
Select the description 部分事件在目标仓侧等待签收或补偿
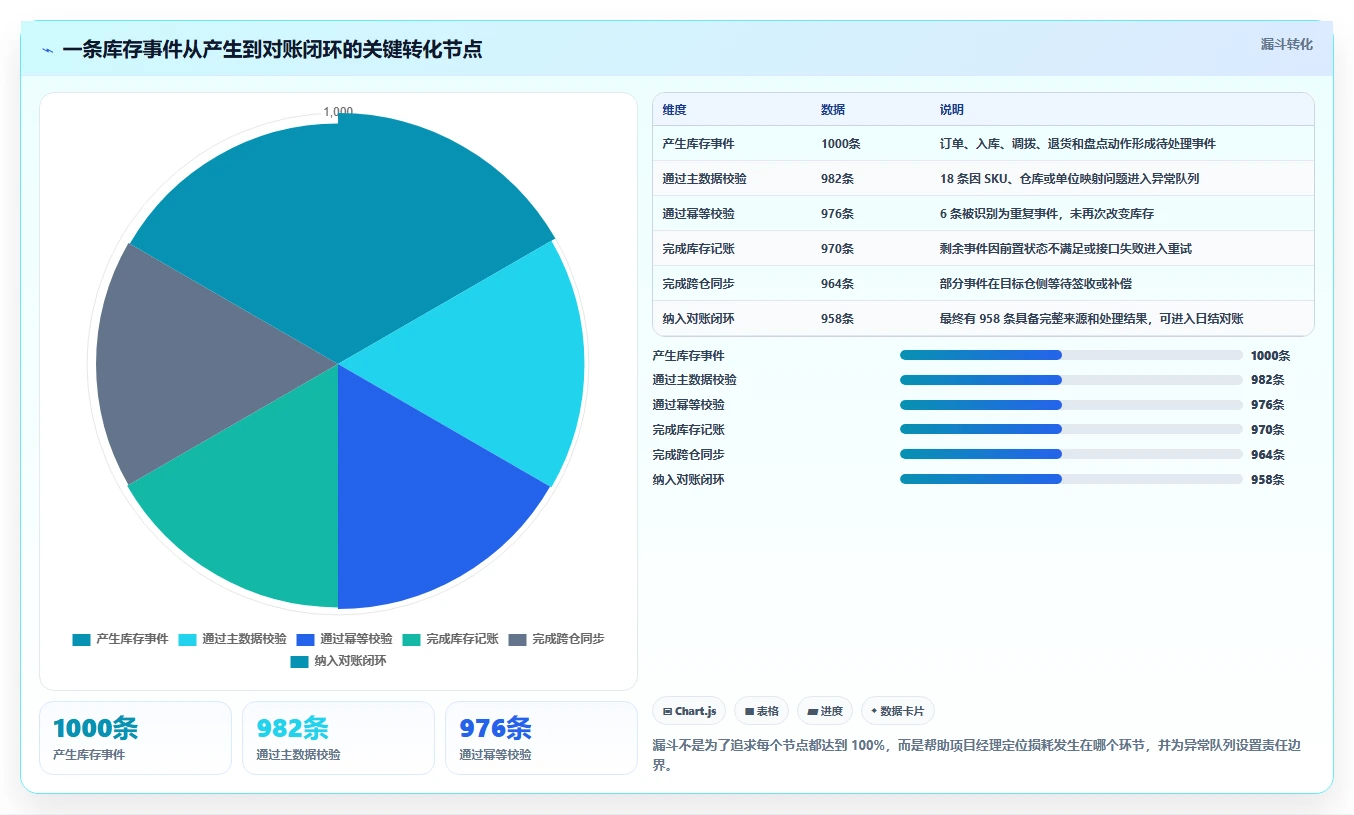coord(1036,284)
